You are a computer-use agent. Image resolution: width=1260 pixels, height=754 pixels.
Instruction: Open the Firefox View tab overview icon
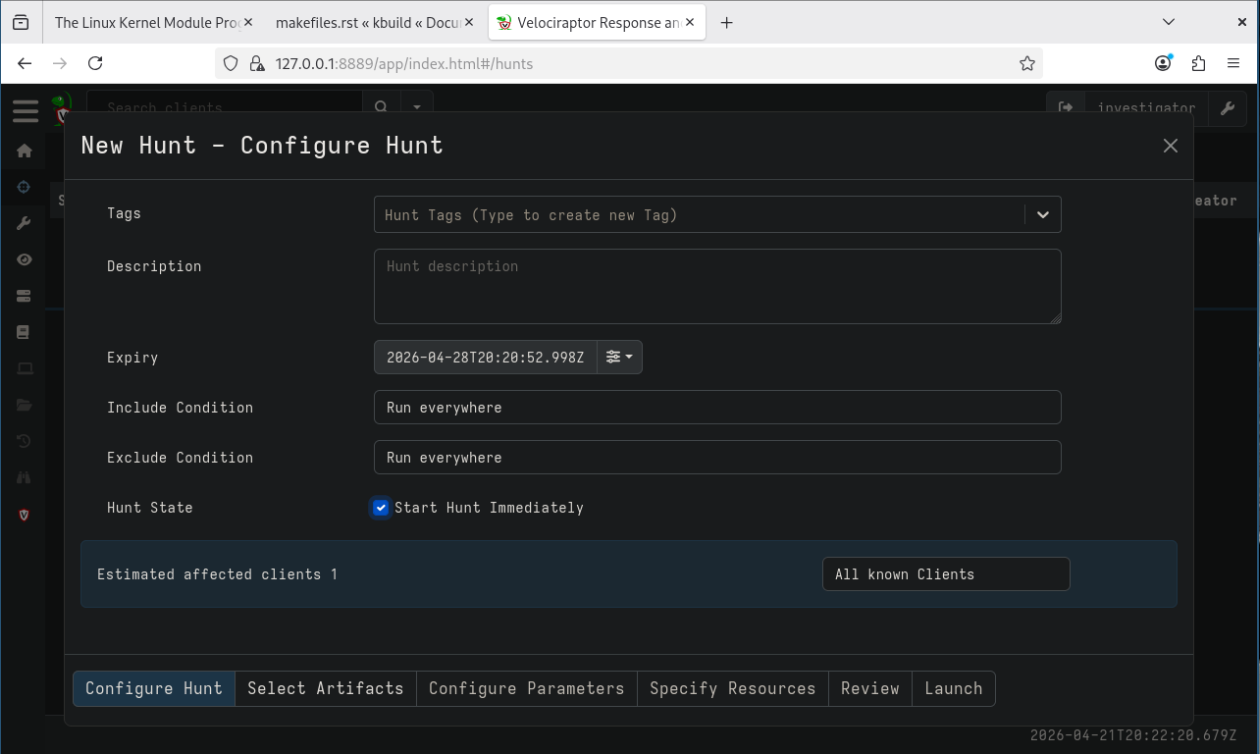coord(20,22)
